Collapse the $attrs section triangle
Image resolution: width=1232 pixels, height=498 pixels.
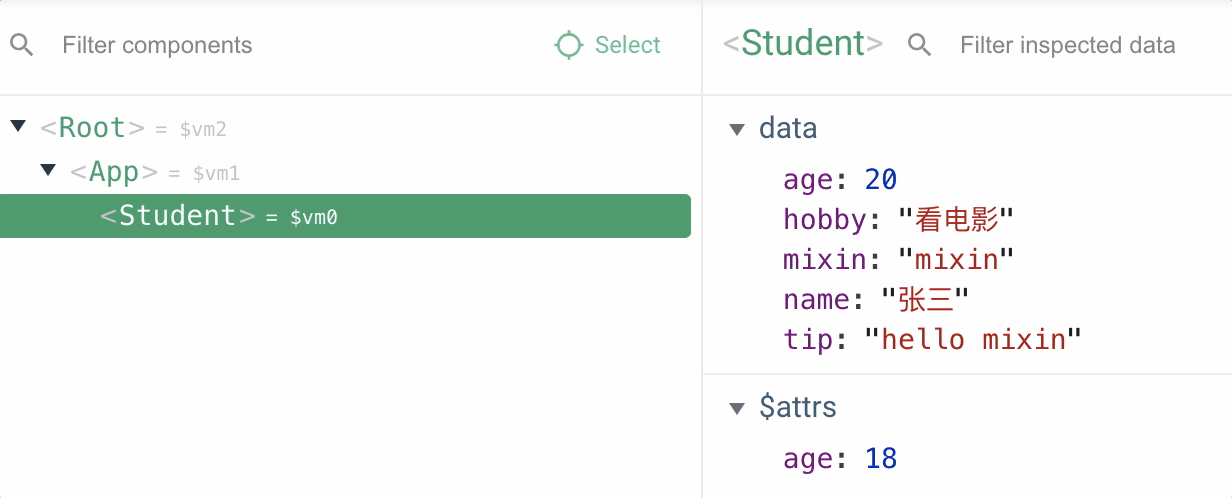tap(737, 408)
